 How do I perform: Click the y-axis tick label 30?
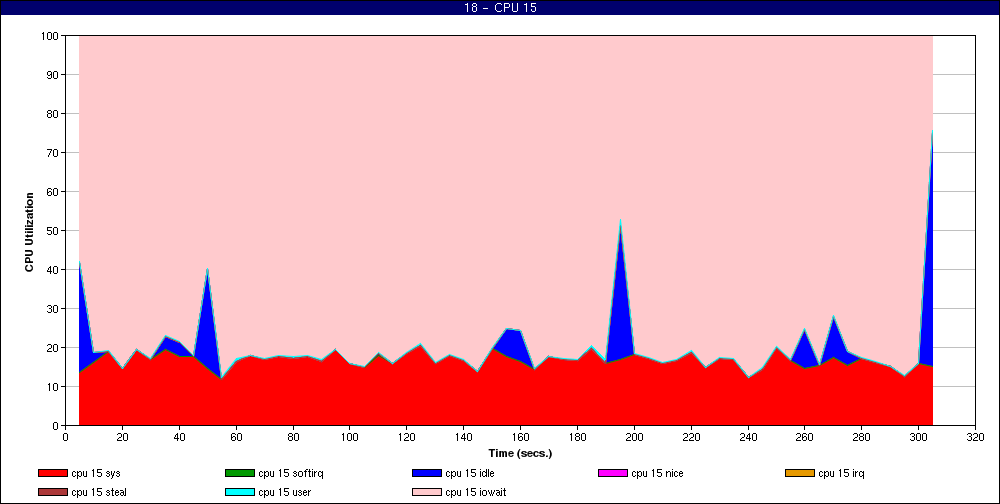(53, 309)
